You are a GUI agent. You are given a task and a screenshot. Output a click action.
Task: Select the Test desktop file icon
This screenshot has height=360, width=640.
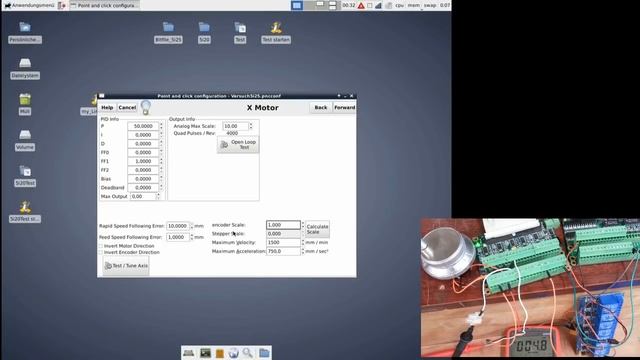click(x=240, y=27)
